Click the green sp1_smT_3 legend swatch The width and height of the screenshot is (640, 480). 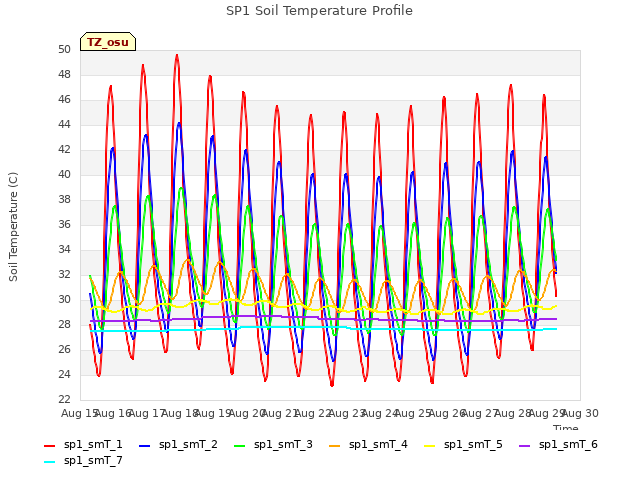pyautogui.click(x=240, y=446)
